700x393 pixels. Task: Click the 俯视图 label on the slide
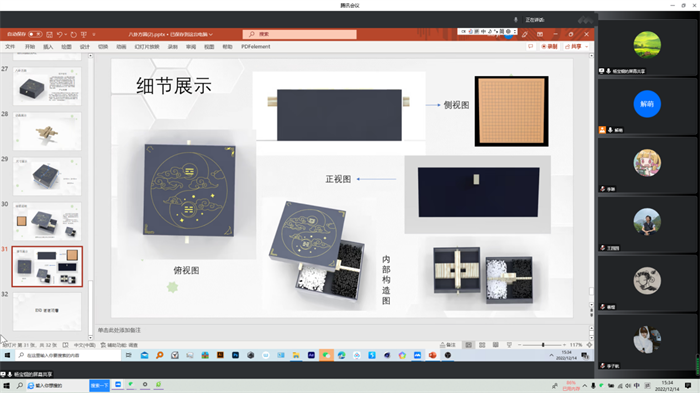186,270
